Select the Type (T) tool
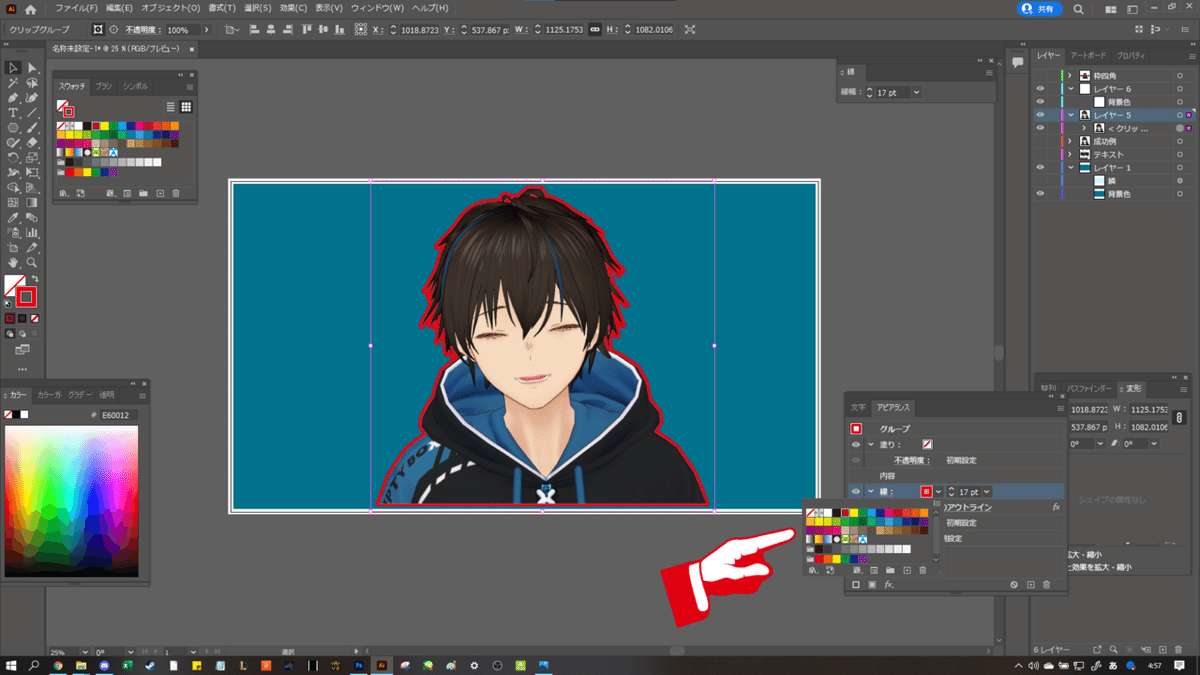1200x675 pixels. coord(13,113)
